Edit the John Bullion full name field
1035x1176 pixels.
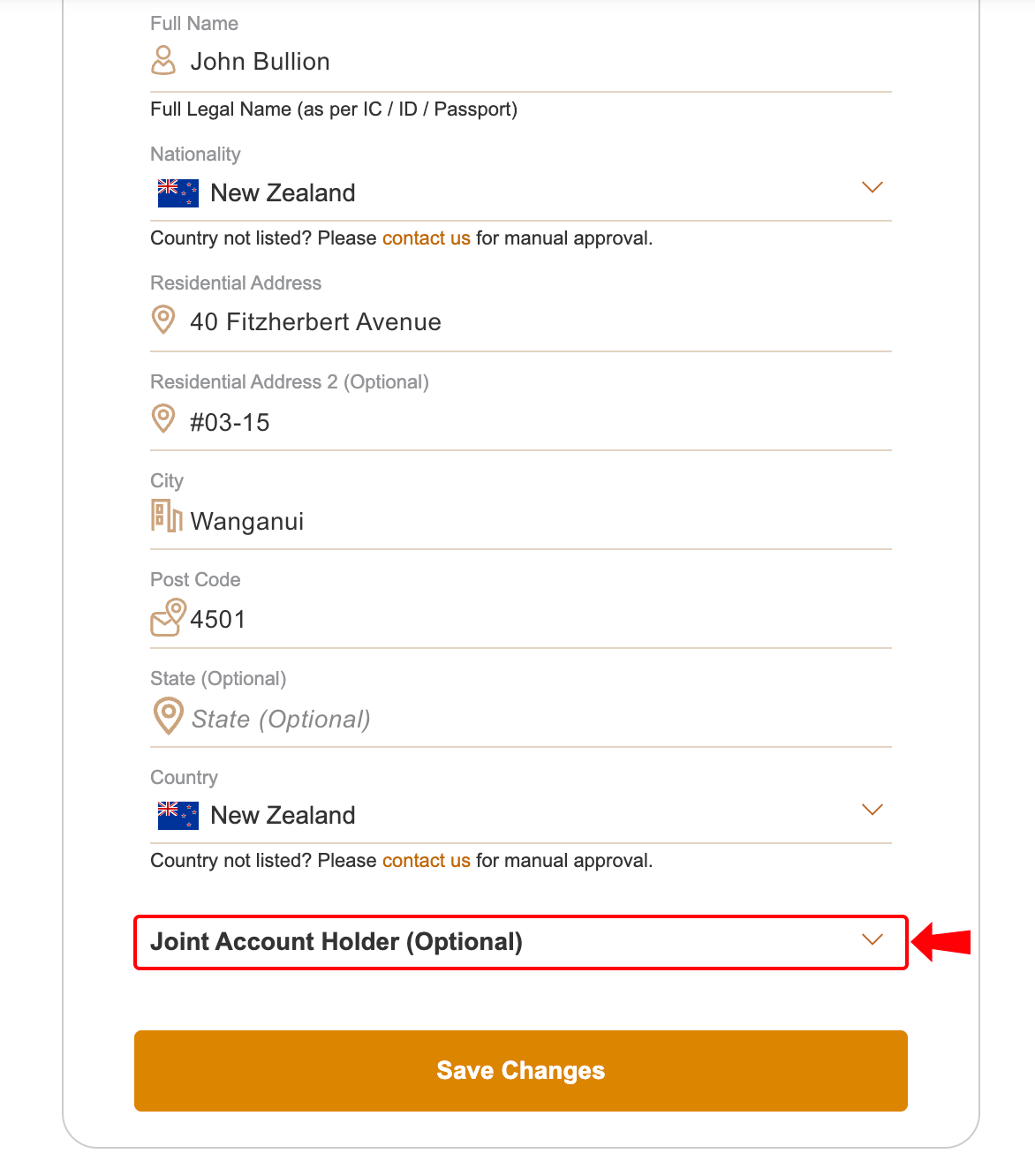tap(530, 62)
